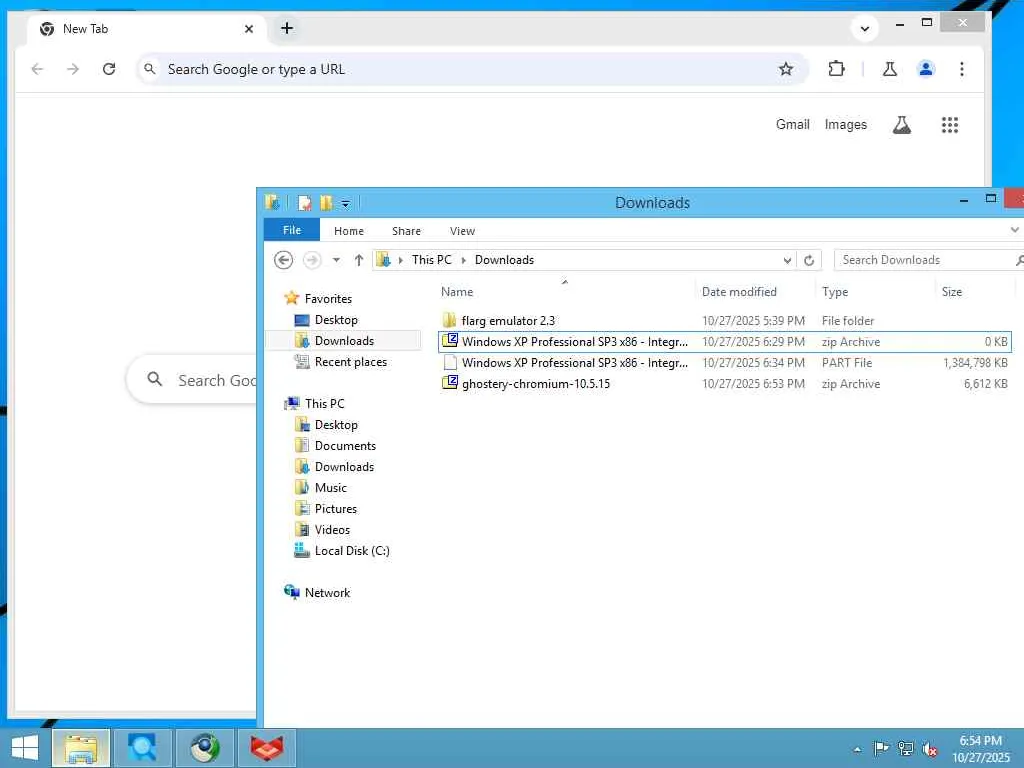Expand the Explorer ribbon chevron
Image resolution: width=1024 pixels, height=768 pixels.
click(x=1014, y=230)
